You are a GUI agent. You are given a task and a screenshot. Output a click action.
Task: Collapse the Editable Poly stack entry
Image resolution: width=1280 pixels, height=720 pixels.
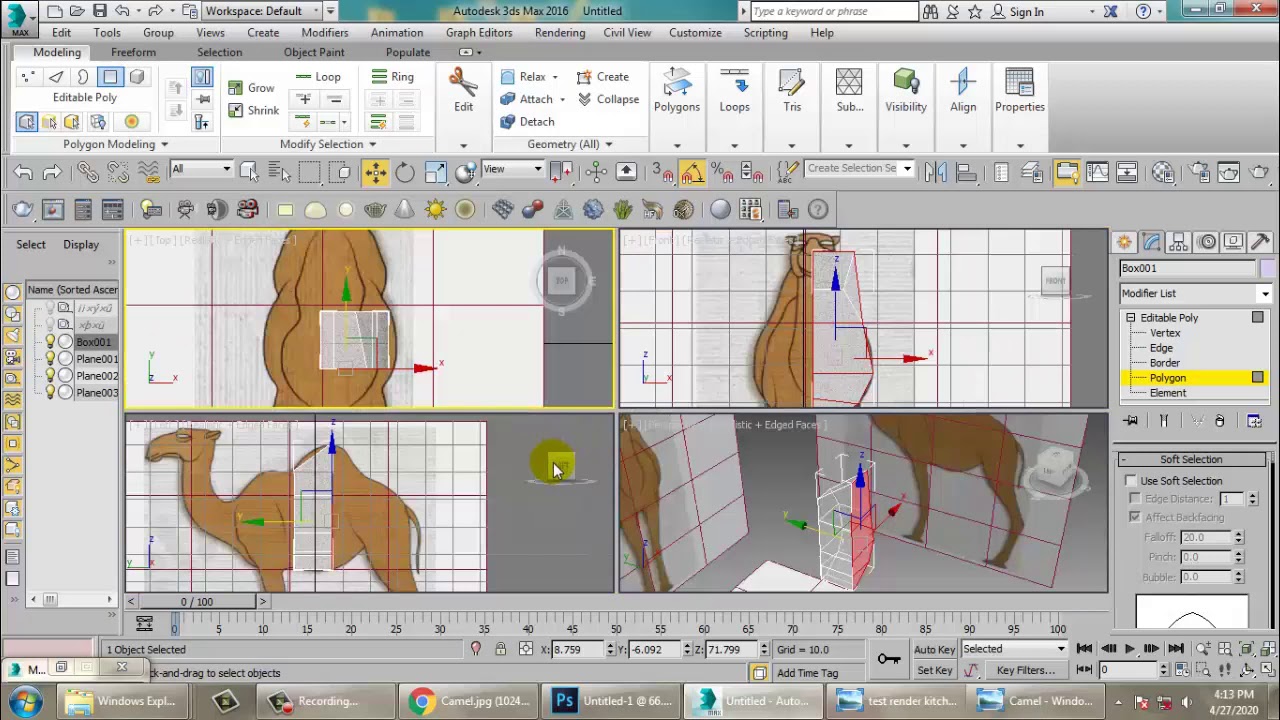click(x=1131, y=318)
